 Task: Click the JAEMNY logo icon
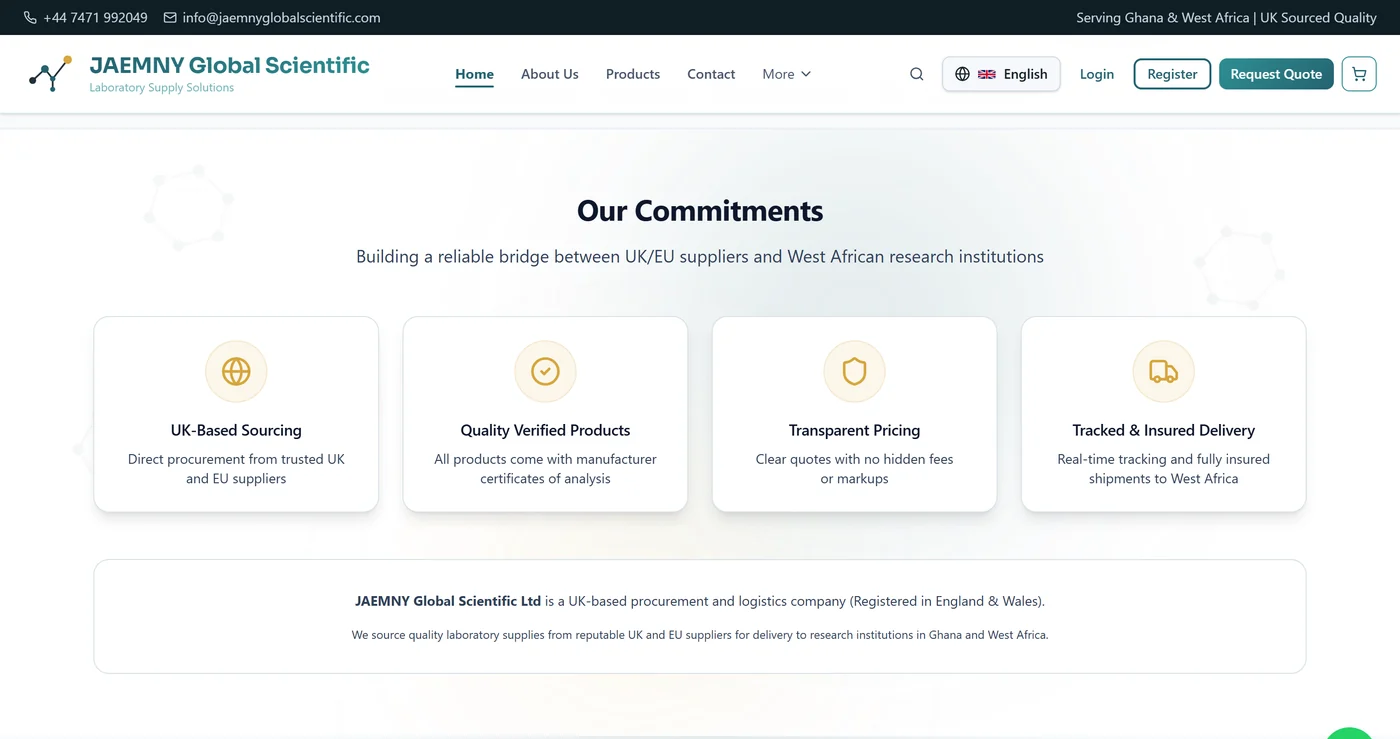pos(50,74)
